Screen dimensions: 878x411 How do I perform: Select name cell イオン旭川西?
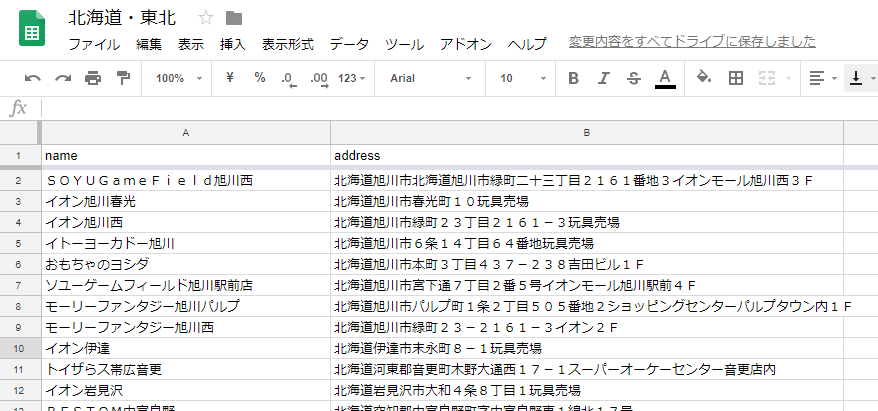pyautogui.click(x=186, y=222)
